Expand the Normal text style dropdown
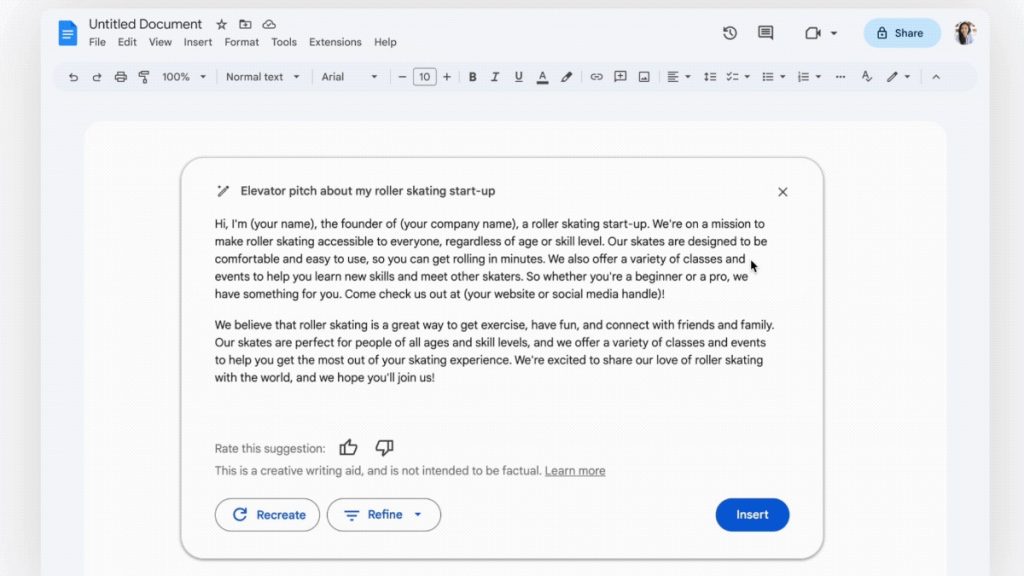Image resolution: width=1024 pixels, height=576 pixels. pyautogui.click(x=262, y=77)
